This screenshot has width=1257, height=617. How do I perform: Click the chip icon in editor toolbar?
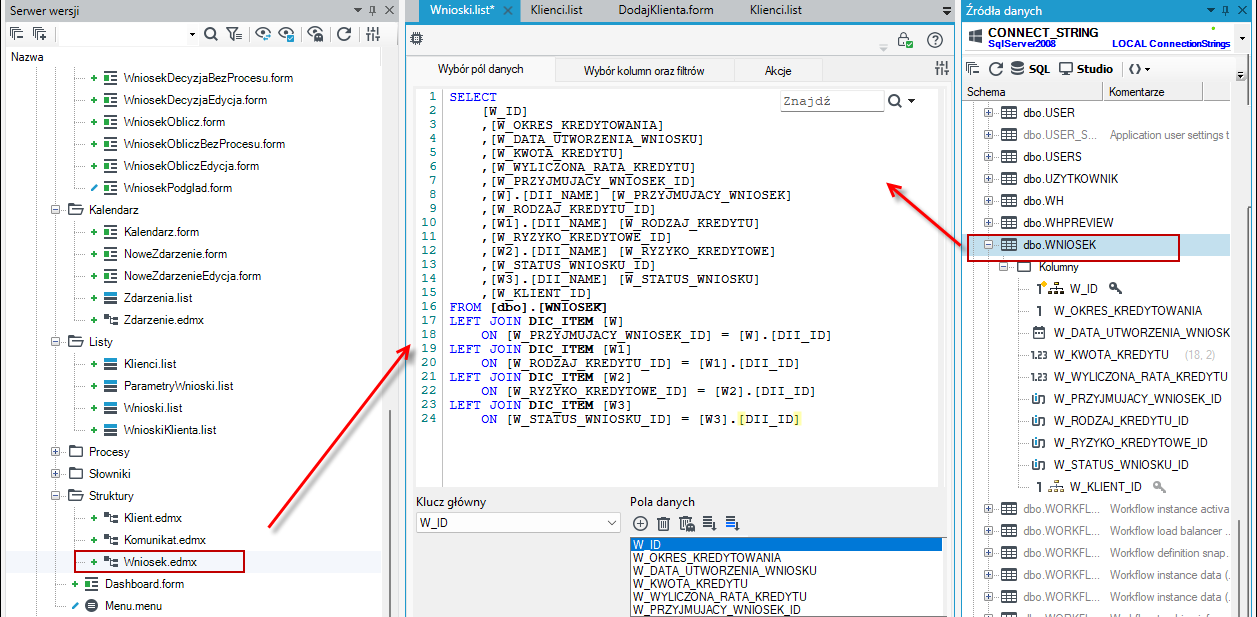point(416,38)
